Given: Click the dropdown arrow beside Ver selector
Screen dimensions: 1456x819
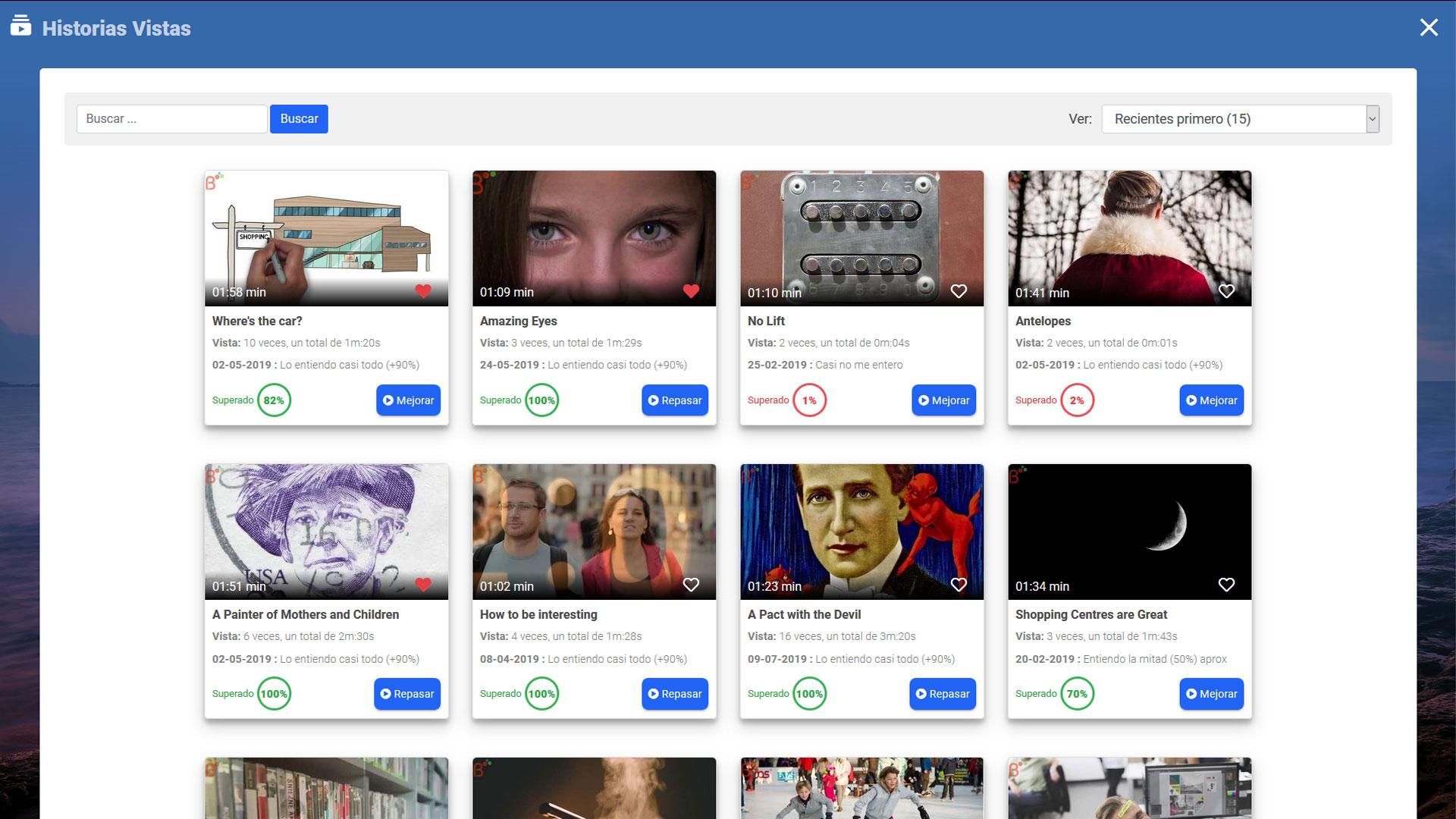Looking at the screenshot, I should tap(1372, 119).
